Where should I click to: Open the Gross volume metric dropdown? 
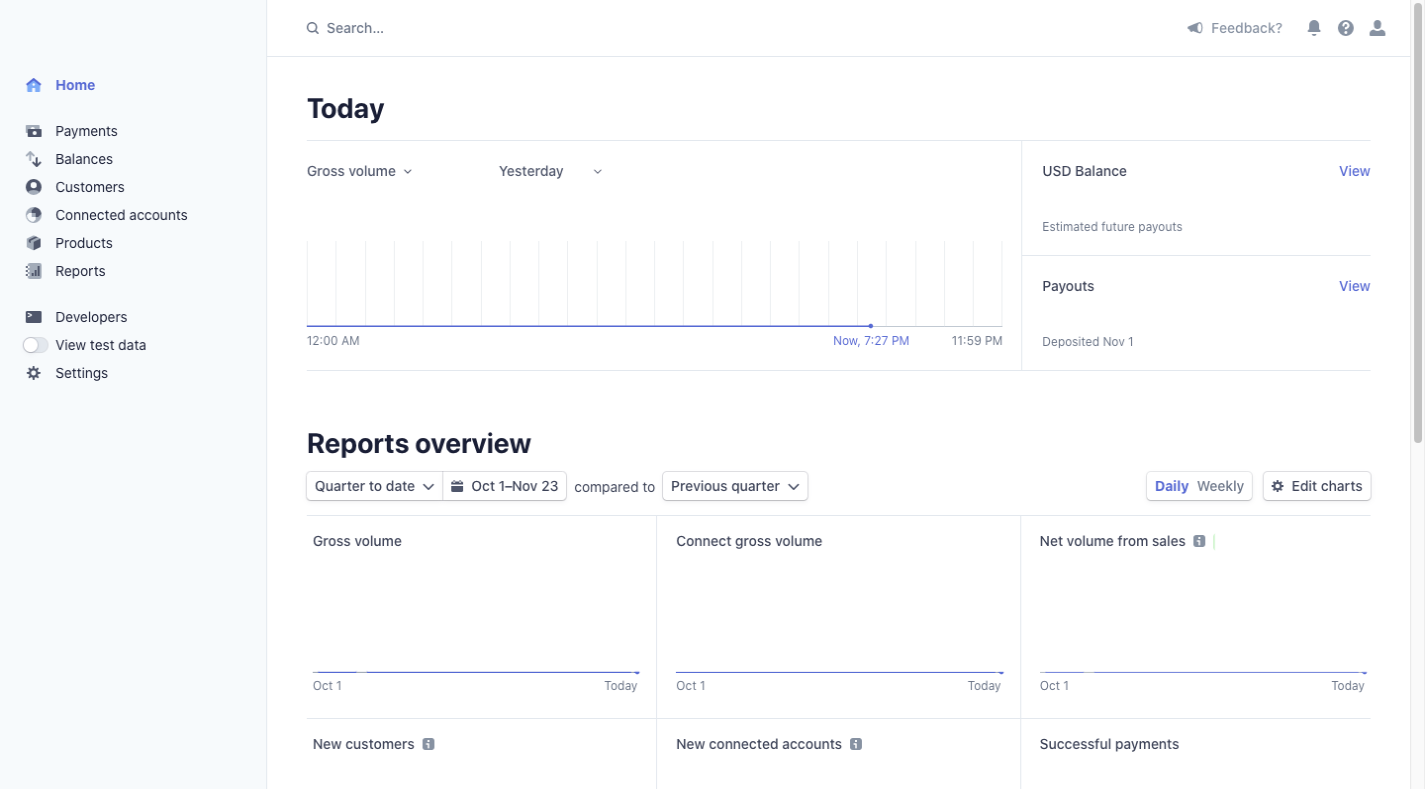(x=358, y=171)
